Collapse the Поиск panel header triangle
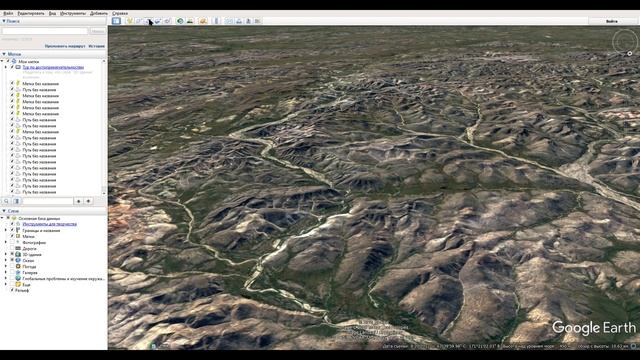 click(x=4, y=21)
